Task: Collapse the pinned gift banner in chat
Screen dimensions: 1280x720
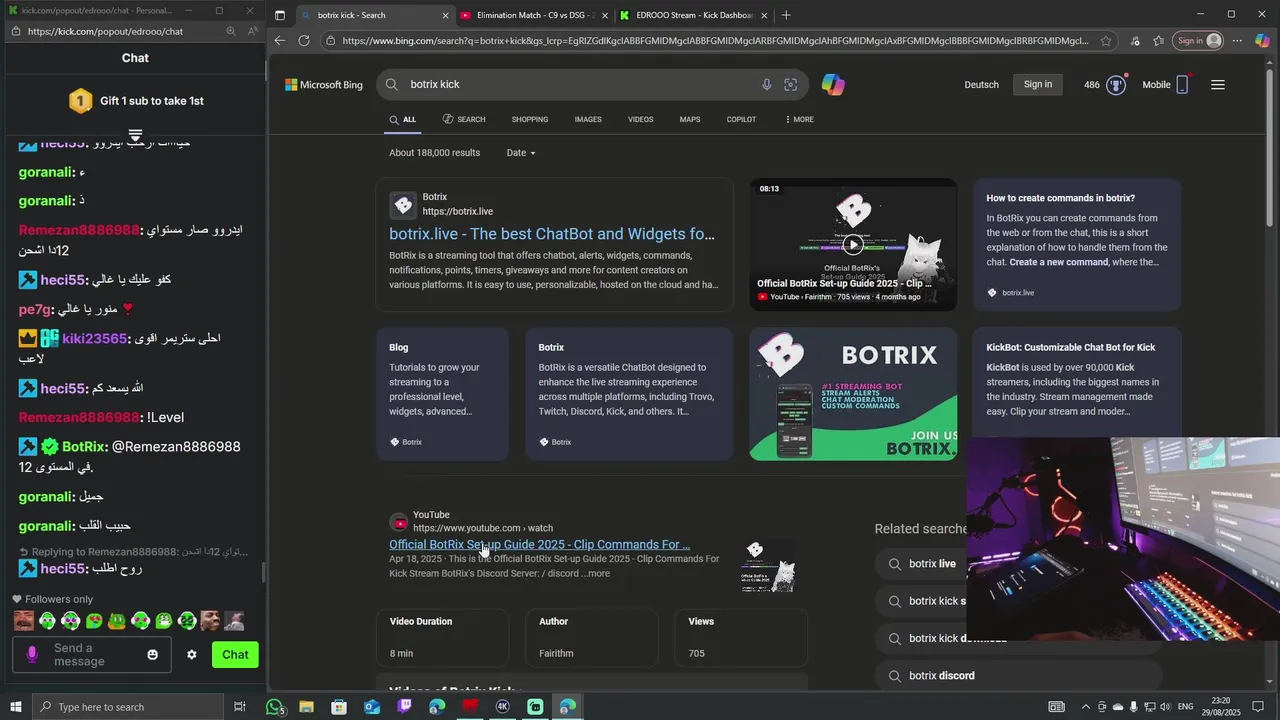Action: point(135,135)
